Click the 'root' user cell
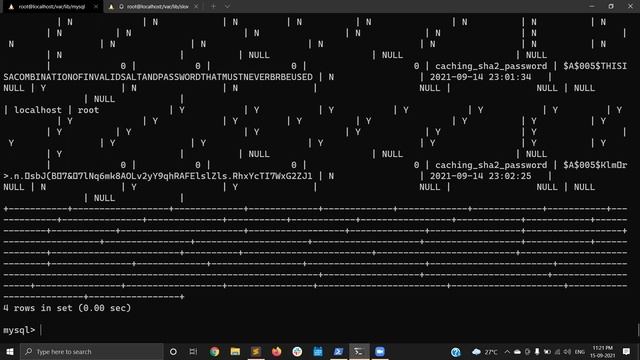The height and width of the screenshot is (360, 640). [x=88, y=110]
